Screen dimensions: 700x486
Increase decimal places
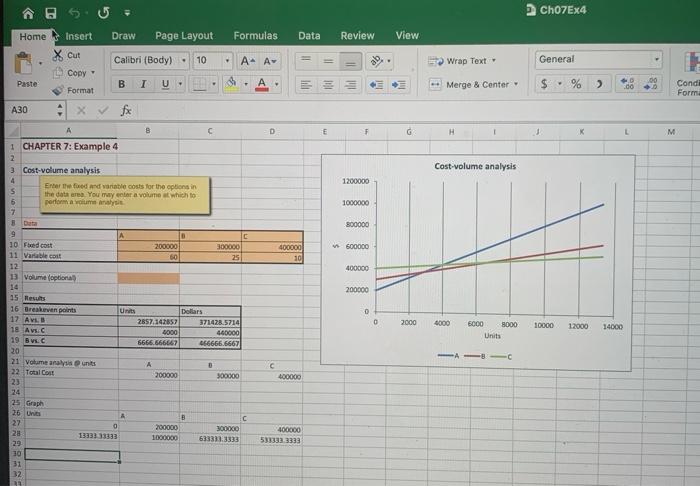click(x=627, y=83)
